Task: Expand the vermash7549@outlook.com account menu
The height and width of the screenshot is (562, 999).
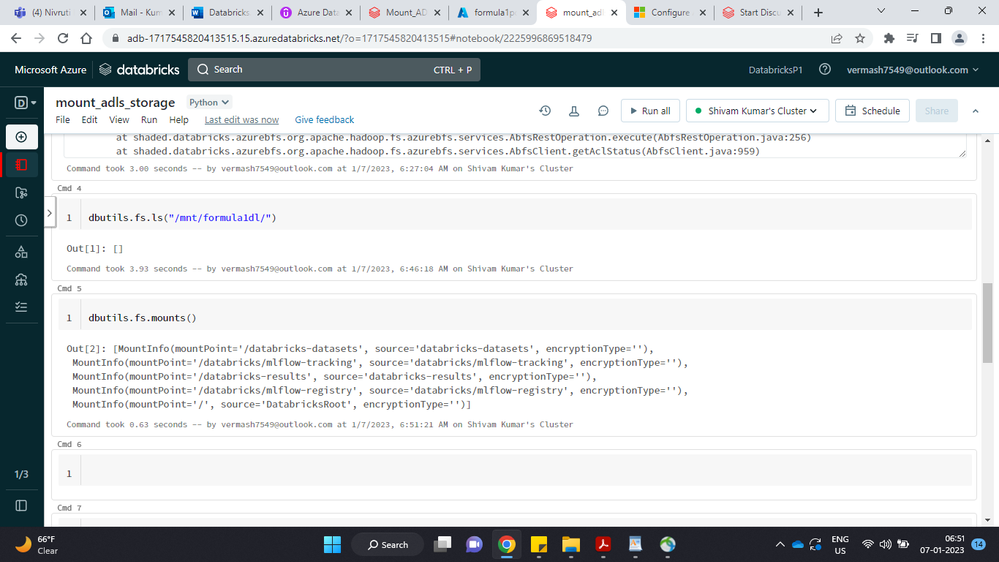Action: pyautogui.click(x=913, y=70)
